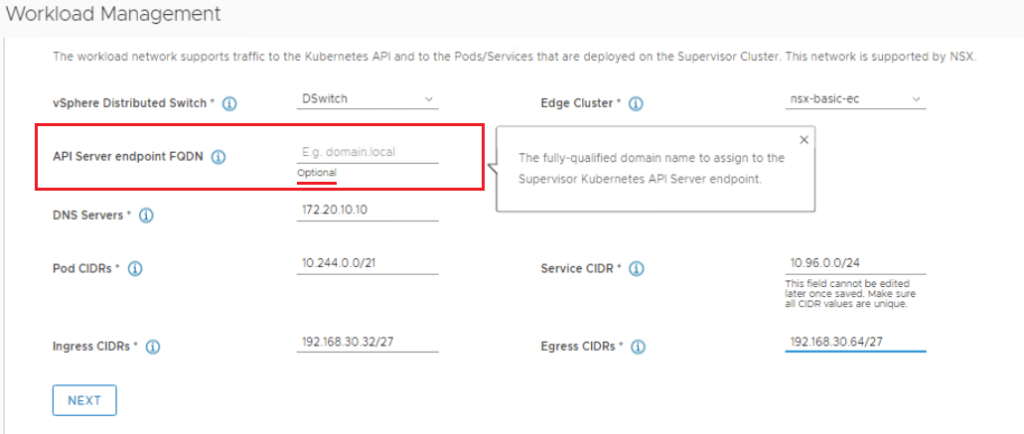Click info icon next to Egress CIDRs
The image size is (1024, 434).
[x=636, y=347]
